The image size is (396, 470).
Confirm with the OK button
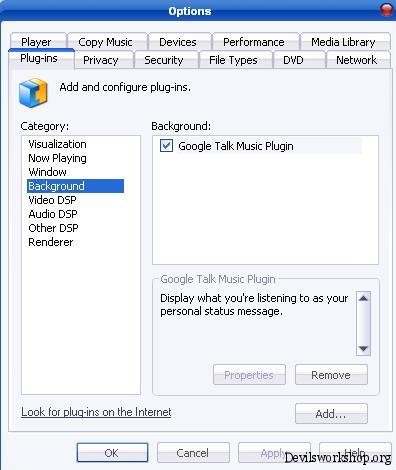click(x=112, y=453)
